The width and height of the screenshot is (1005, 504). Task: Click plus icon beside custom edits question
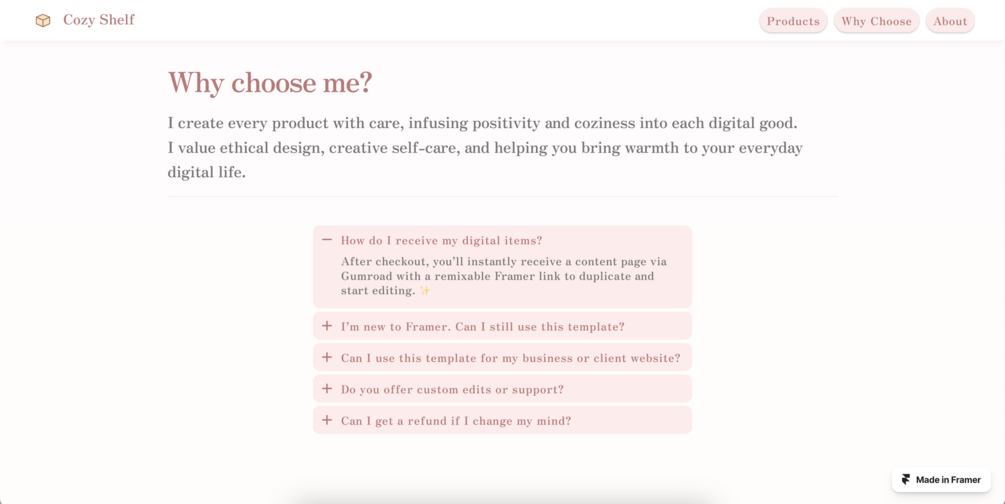pyautogui.click(x=327, y=389)
